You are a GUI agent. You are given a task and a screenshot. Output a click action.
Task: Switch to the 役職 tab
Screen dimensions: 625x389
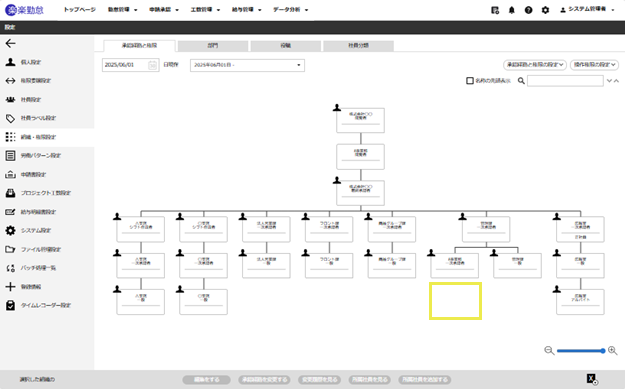coord(286,46)
